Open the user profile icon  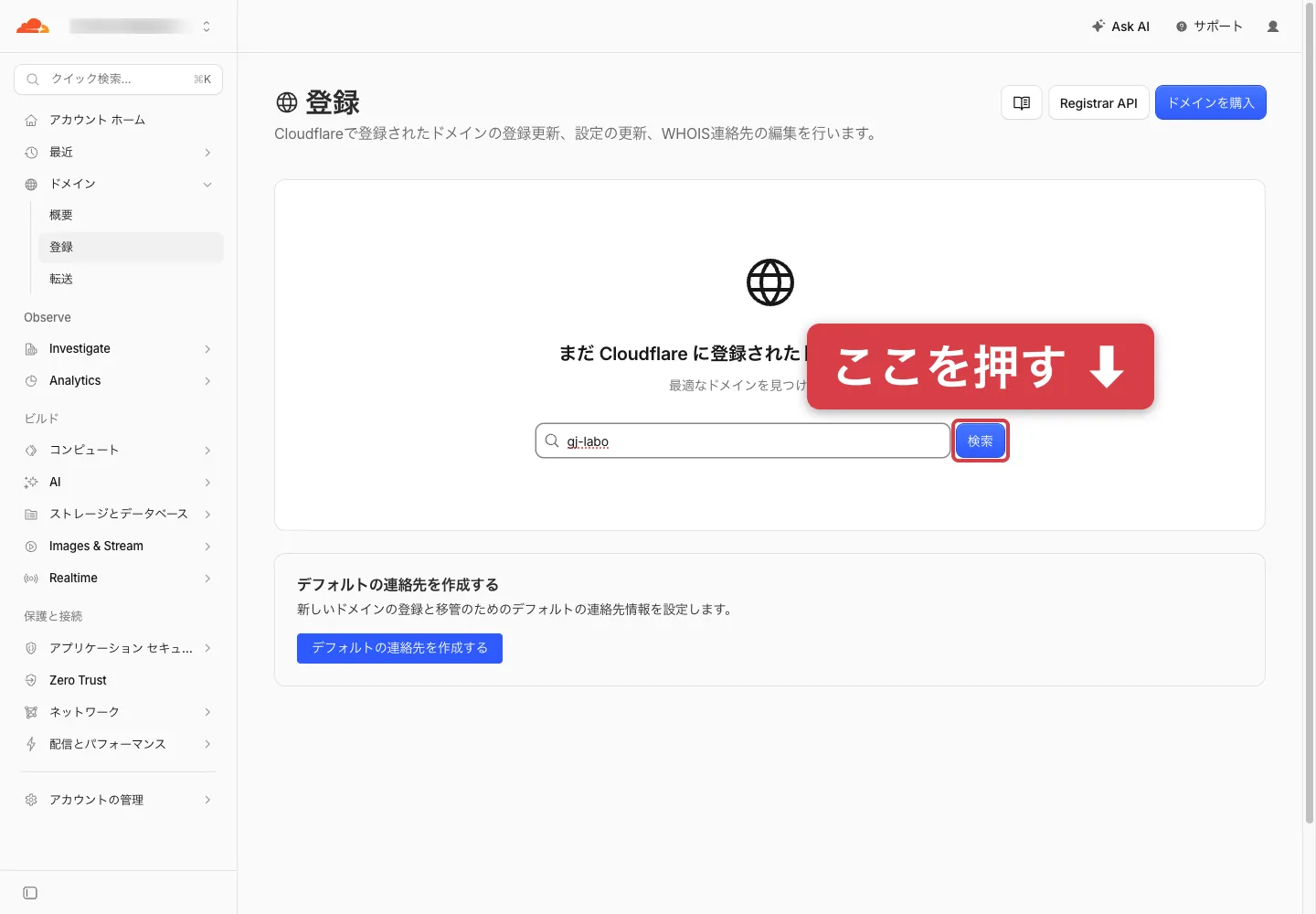click(1273, 27)
